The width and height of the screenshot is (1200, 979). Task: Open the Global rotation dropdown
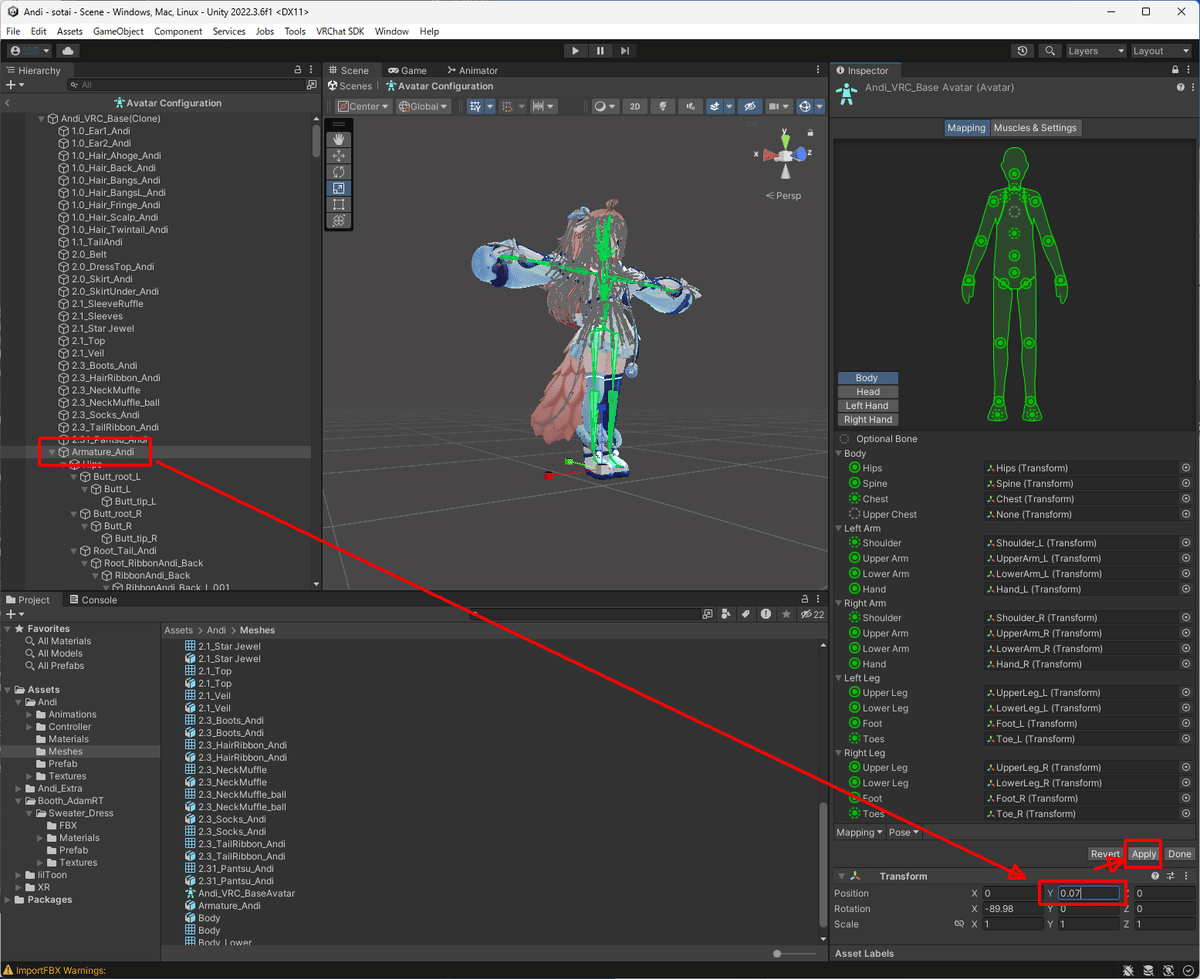(423, 106)
